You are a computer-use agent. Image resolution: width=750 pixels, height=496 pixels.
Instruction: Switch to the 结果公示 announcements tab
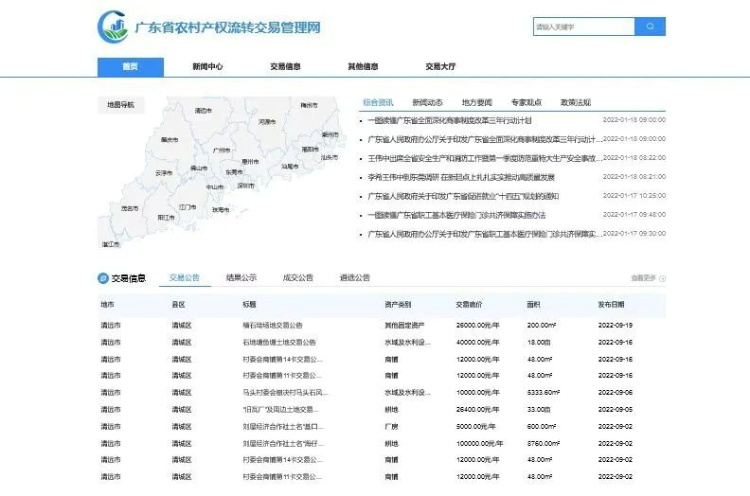click(241, 277)
